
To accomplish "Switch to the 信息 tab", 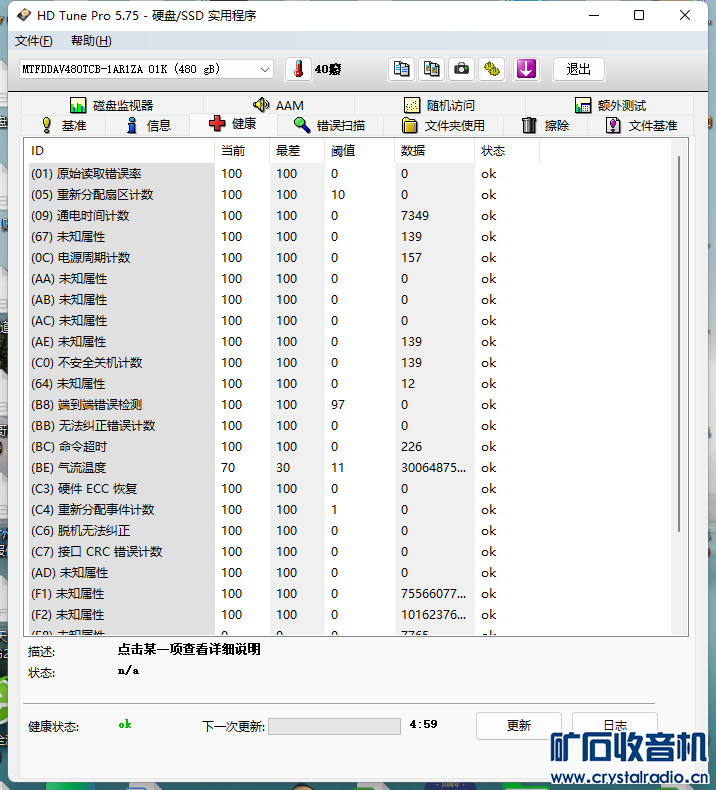I will pos(148,125).
